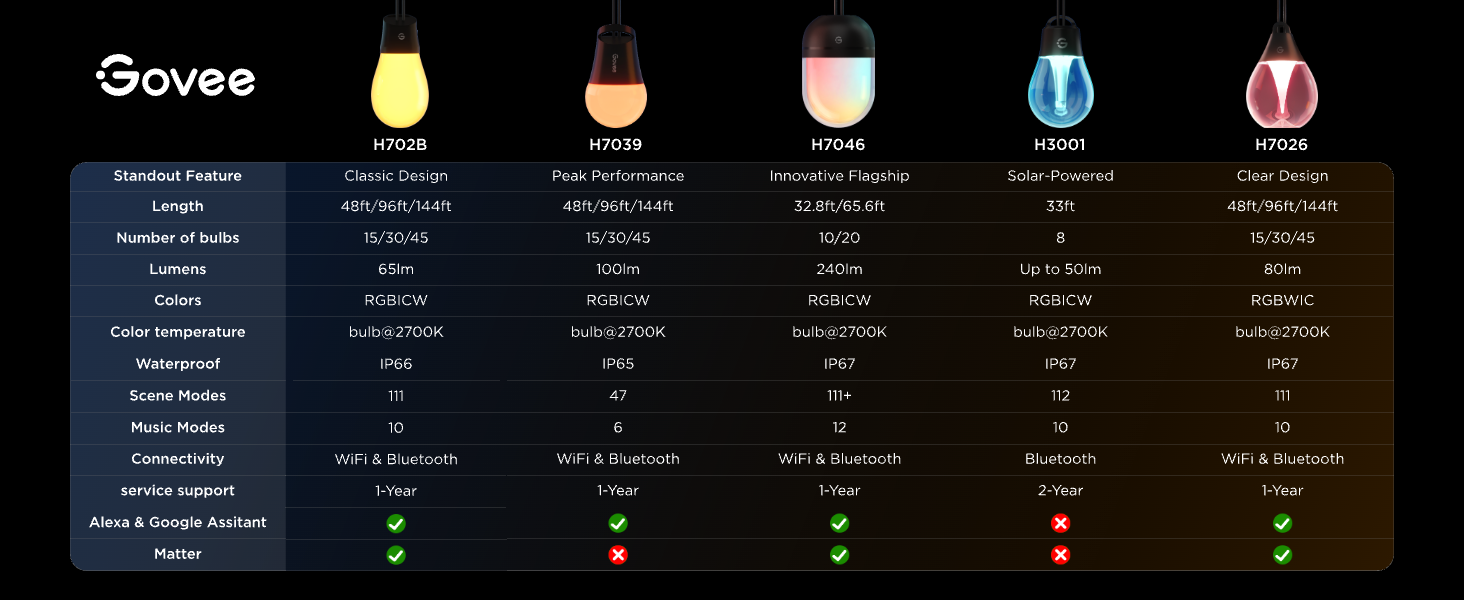Click the IP65 waterproof cell
1464x600 pixels.
(618, 364)
